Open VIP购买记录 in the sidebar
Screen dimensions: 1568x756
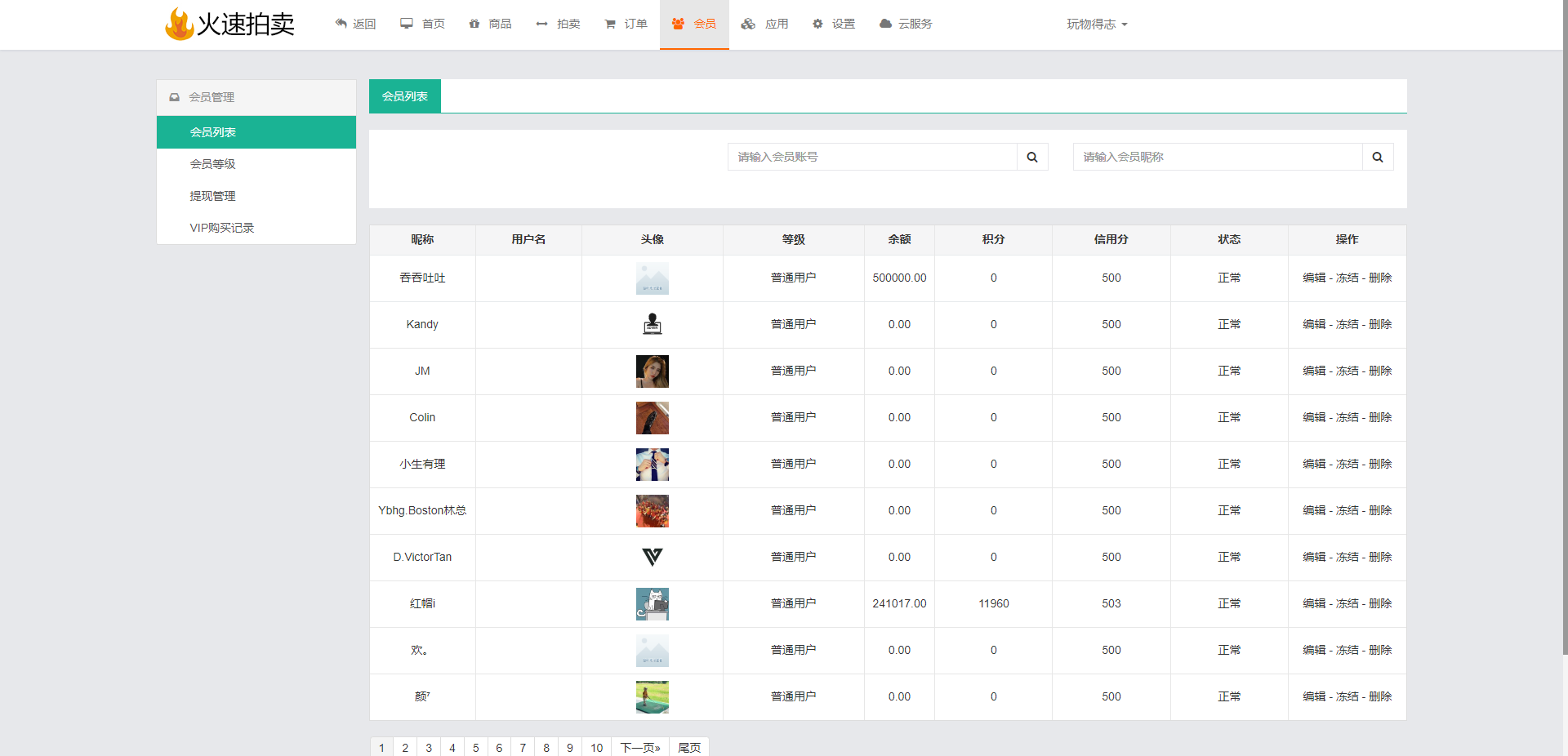(x=221, y=228)
